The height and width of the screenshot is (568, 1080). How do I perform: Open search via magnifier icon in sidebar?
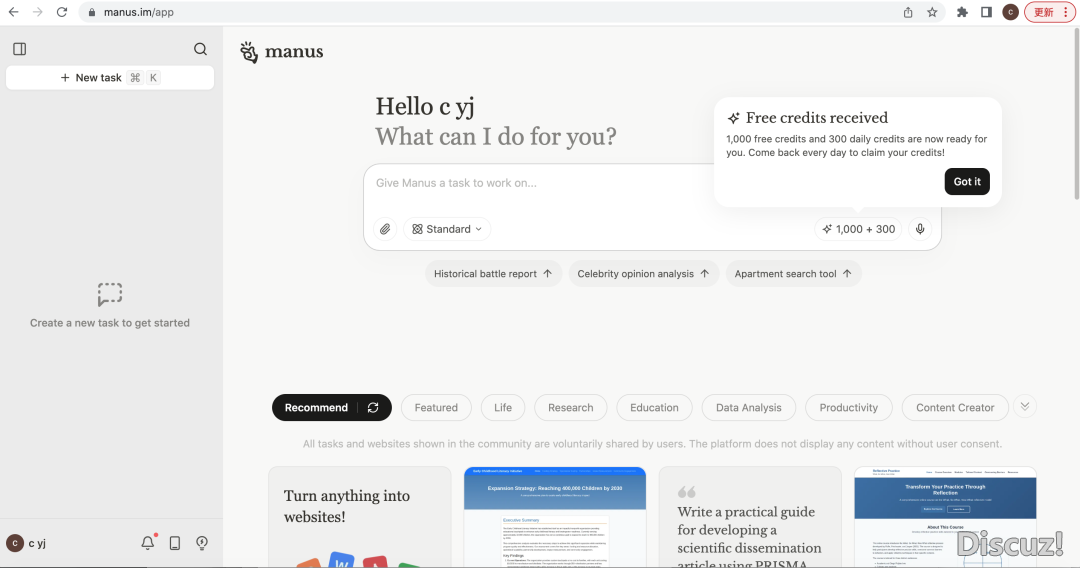[x=201, y=49]
